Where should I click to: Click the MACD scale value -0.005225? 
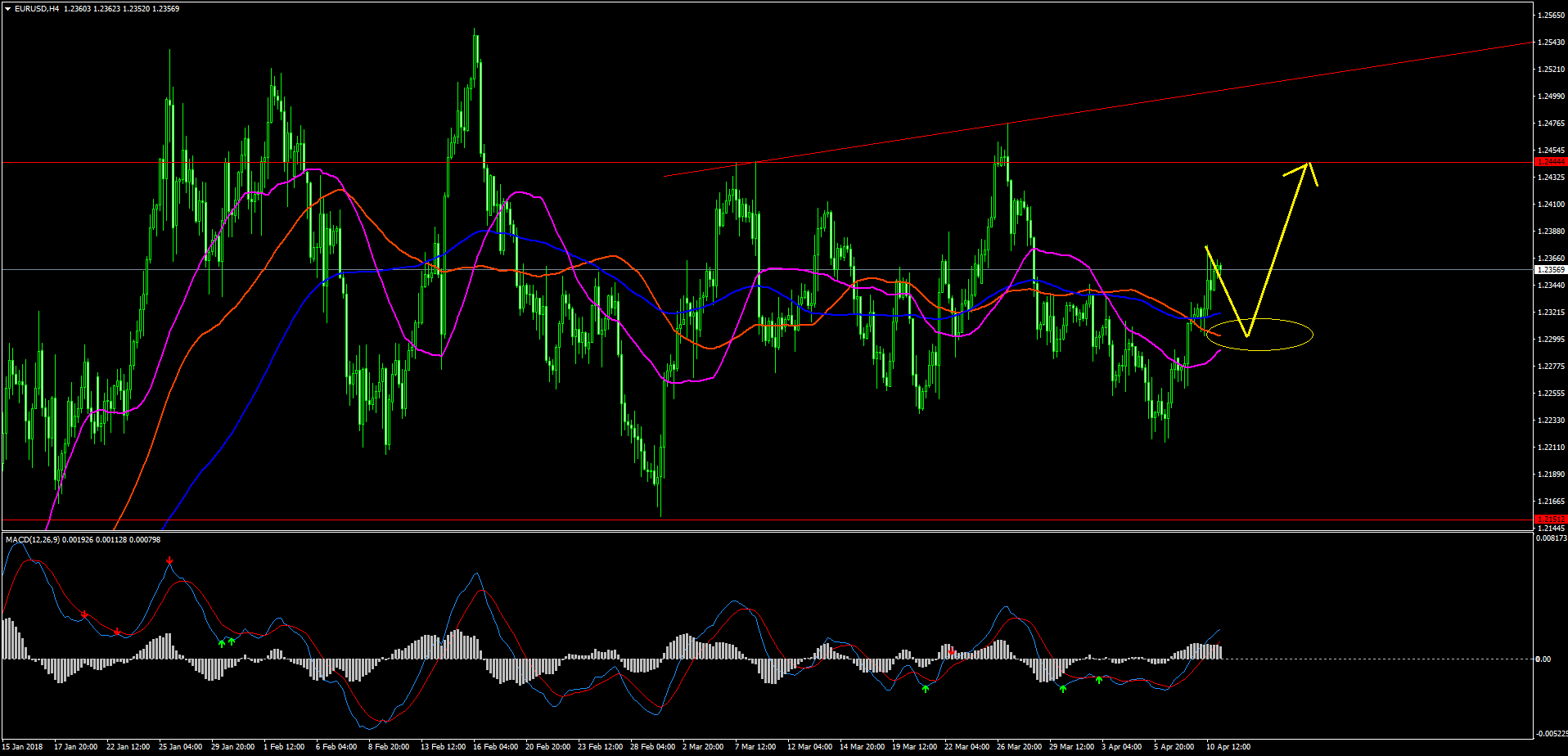(1550, 733)
